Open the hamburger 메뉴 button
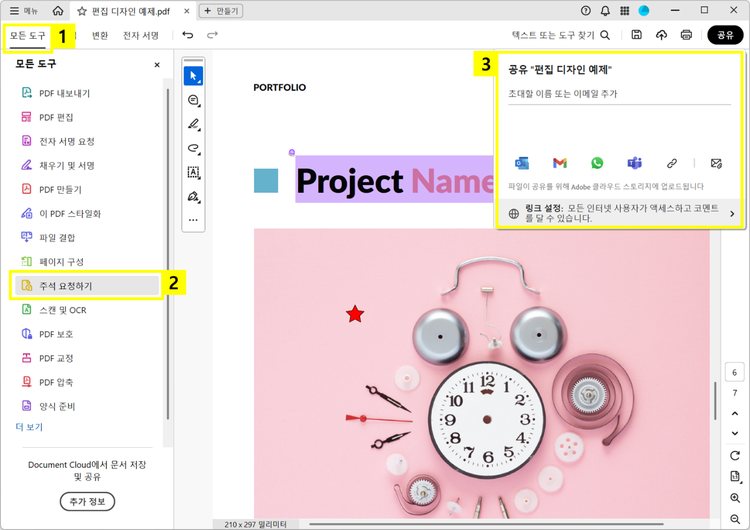Image resolution: width=750 pixels, height=530 pixels. 24,11
